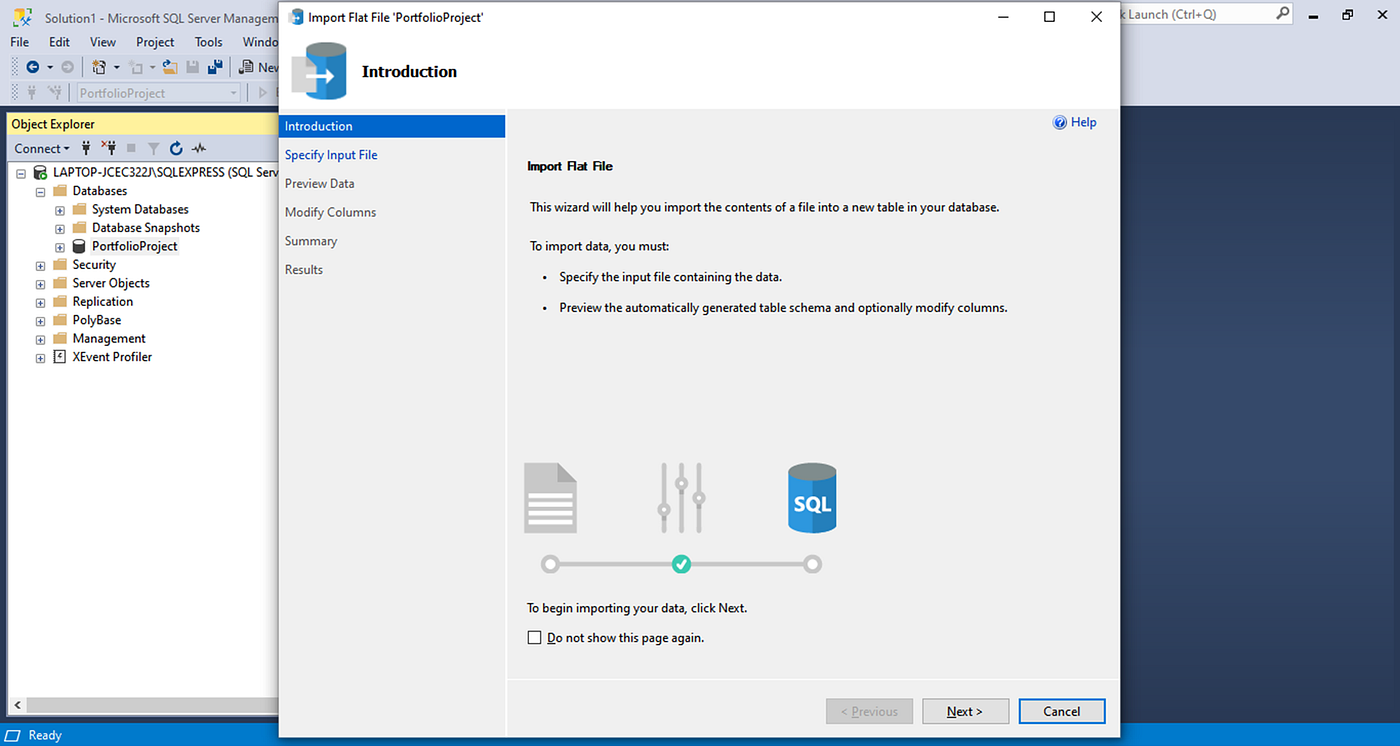
Task: Click the Navigate Forward arrow icon
Action: tap(67, 67)
